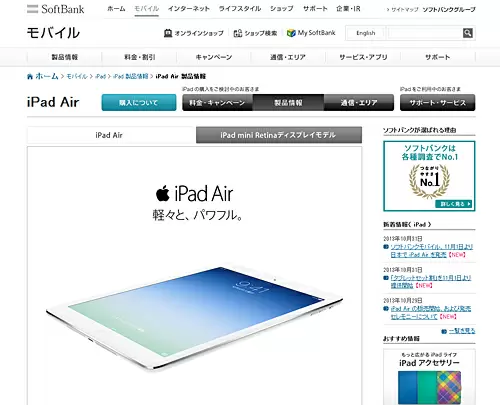Open 一覧を見る news list link
The width and height of the screenshot is (500, 405).
(462, 331)
